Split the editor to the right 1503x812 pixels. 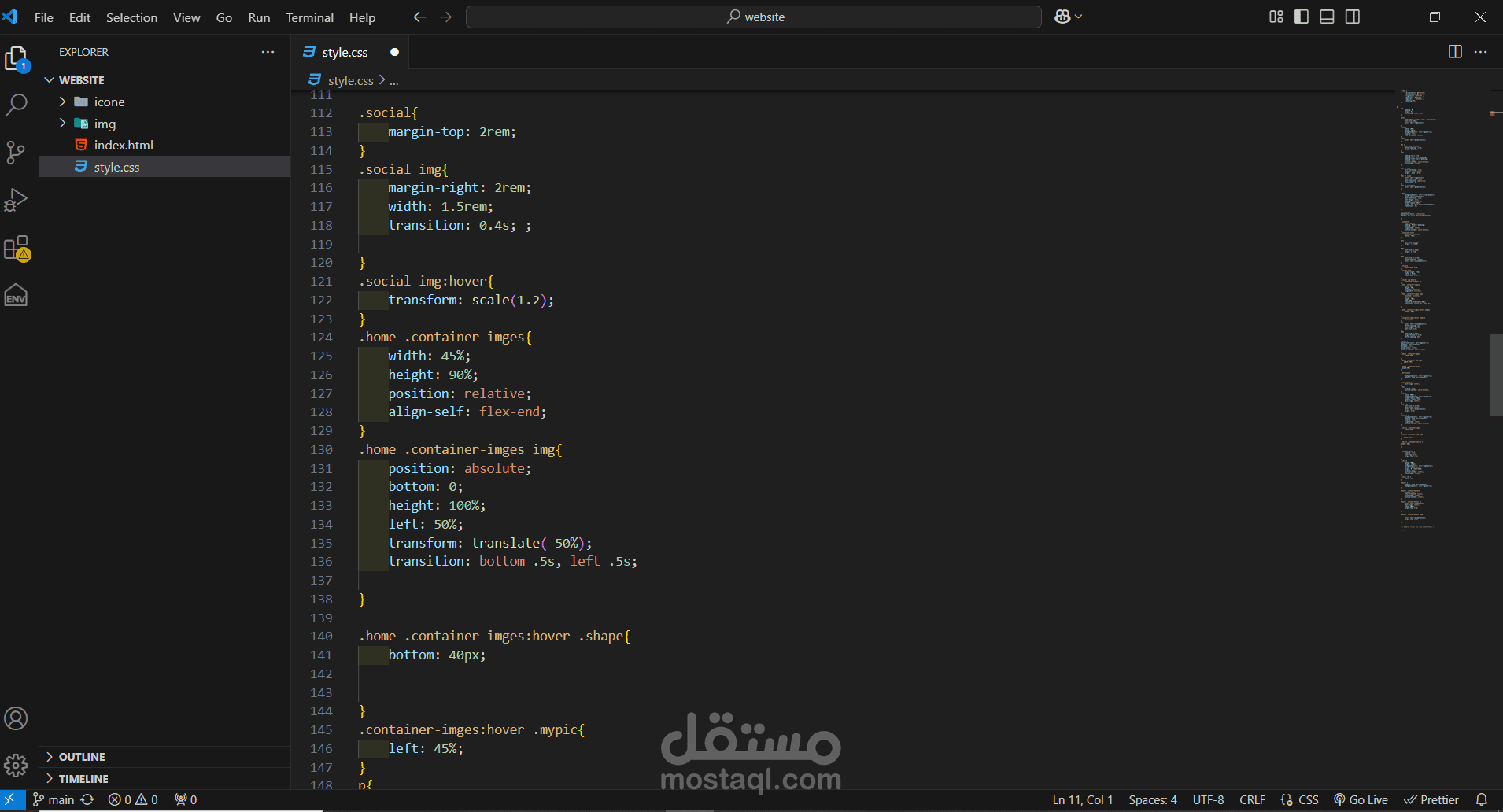(1455, 51)
